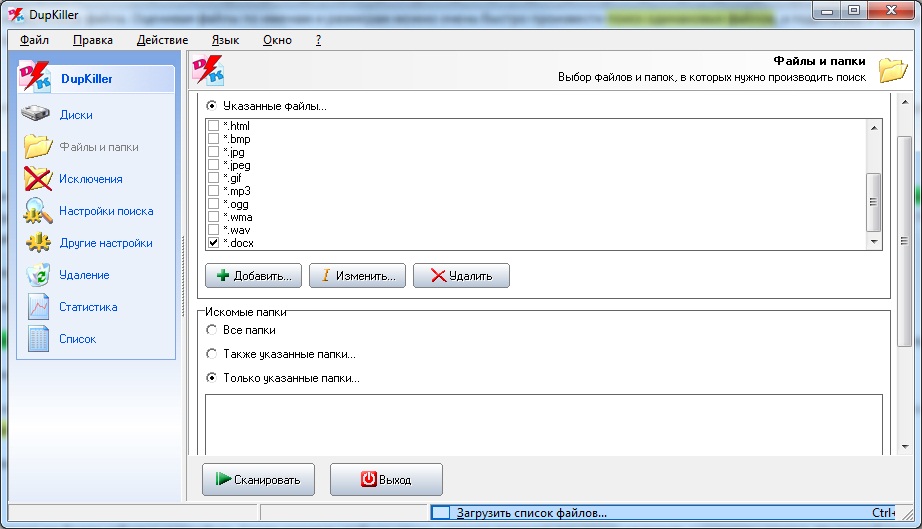This screenshot has height=529, width=922.
Task: Click the folder icon in the top right header
Action: point(893,70)
